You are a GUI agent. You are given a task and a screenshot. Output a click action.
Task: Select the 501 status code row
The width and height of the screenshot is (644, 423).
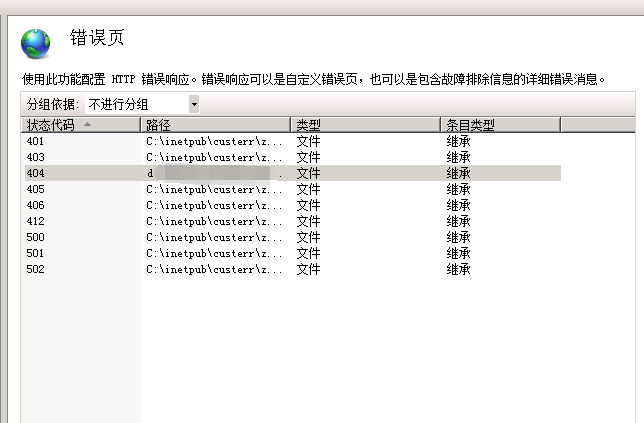click(x=35, y=253)
